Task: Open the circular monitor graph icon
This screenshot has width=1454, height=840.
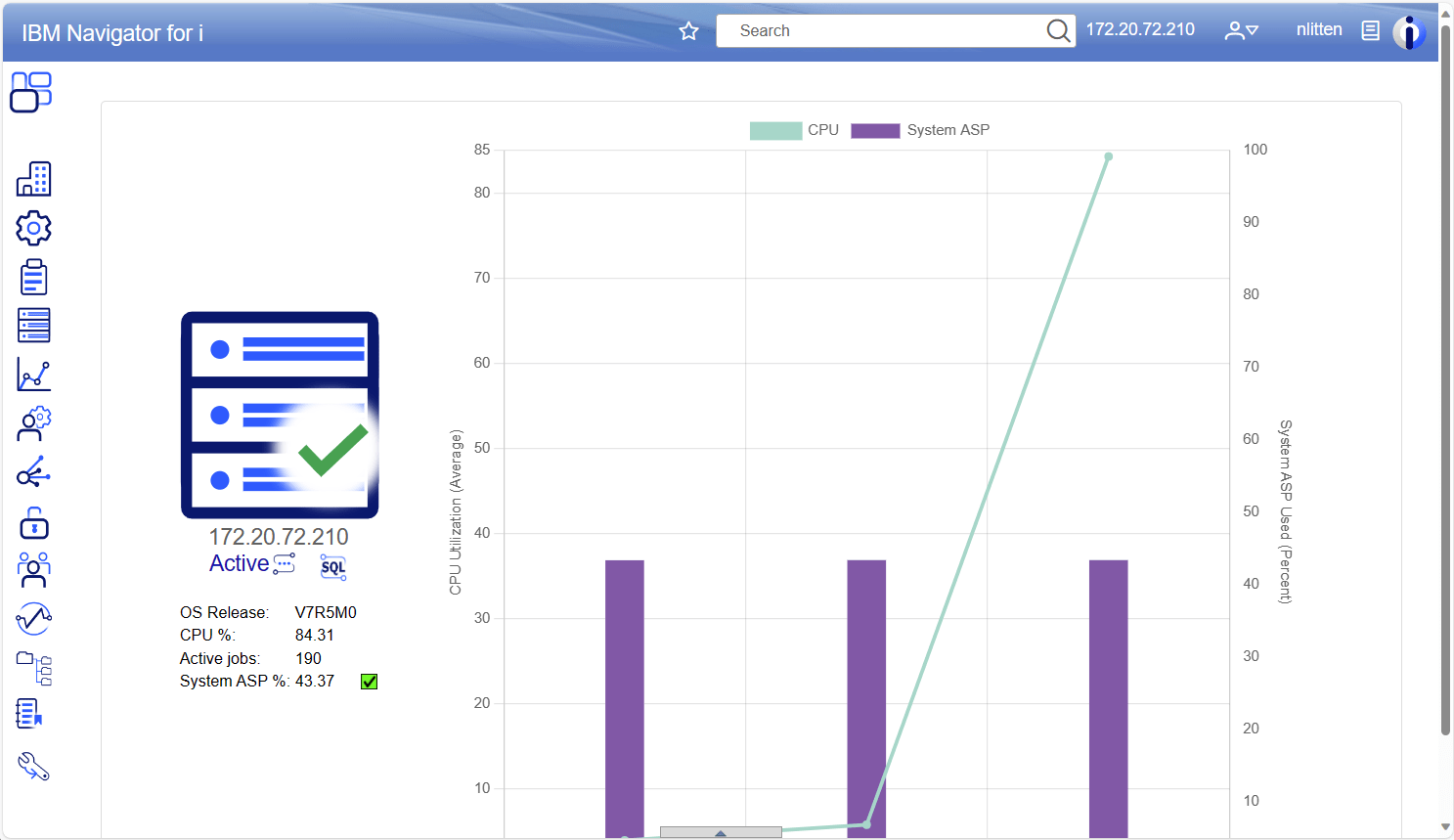Action: click(33, 618)
